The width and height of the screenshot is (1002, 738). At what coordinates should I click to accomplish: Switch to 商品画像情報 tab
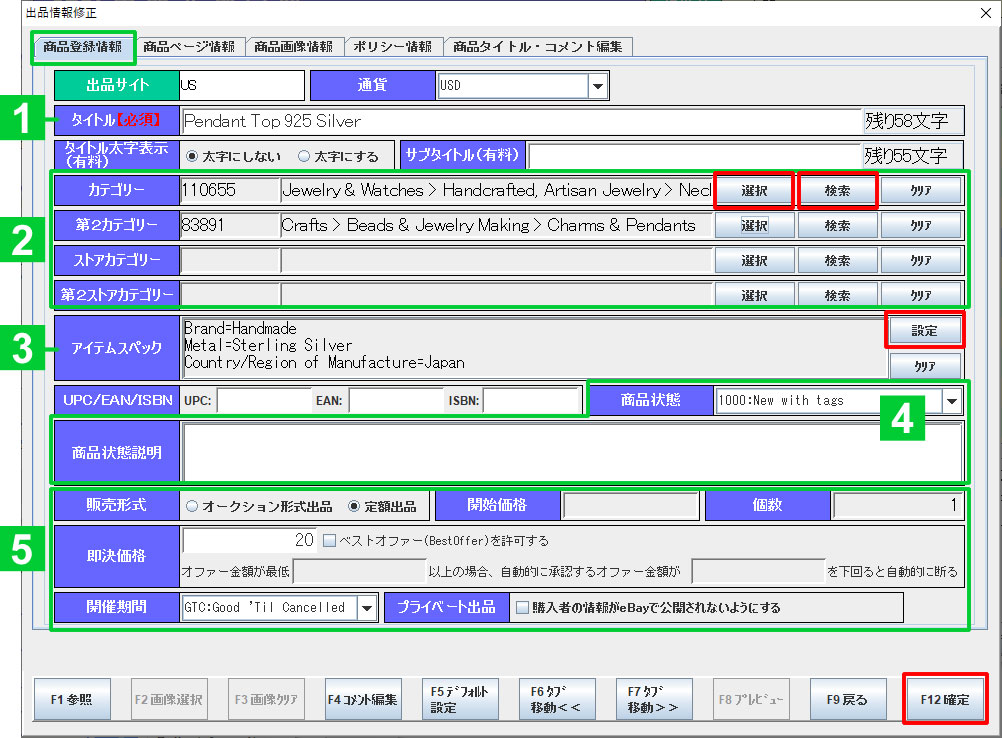tap(293, 46)
